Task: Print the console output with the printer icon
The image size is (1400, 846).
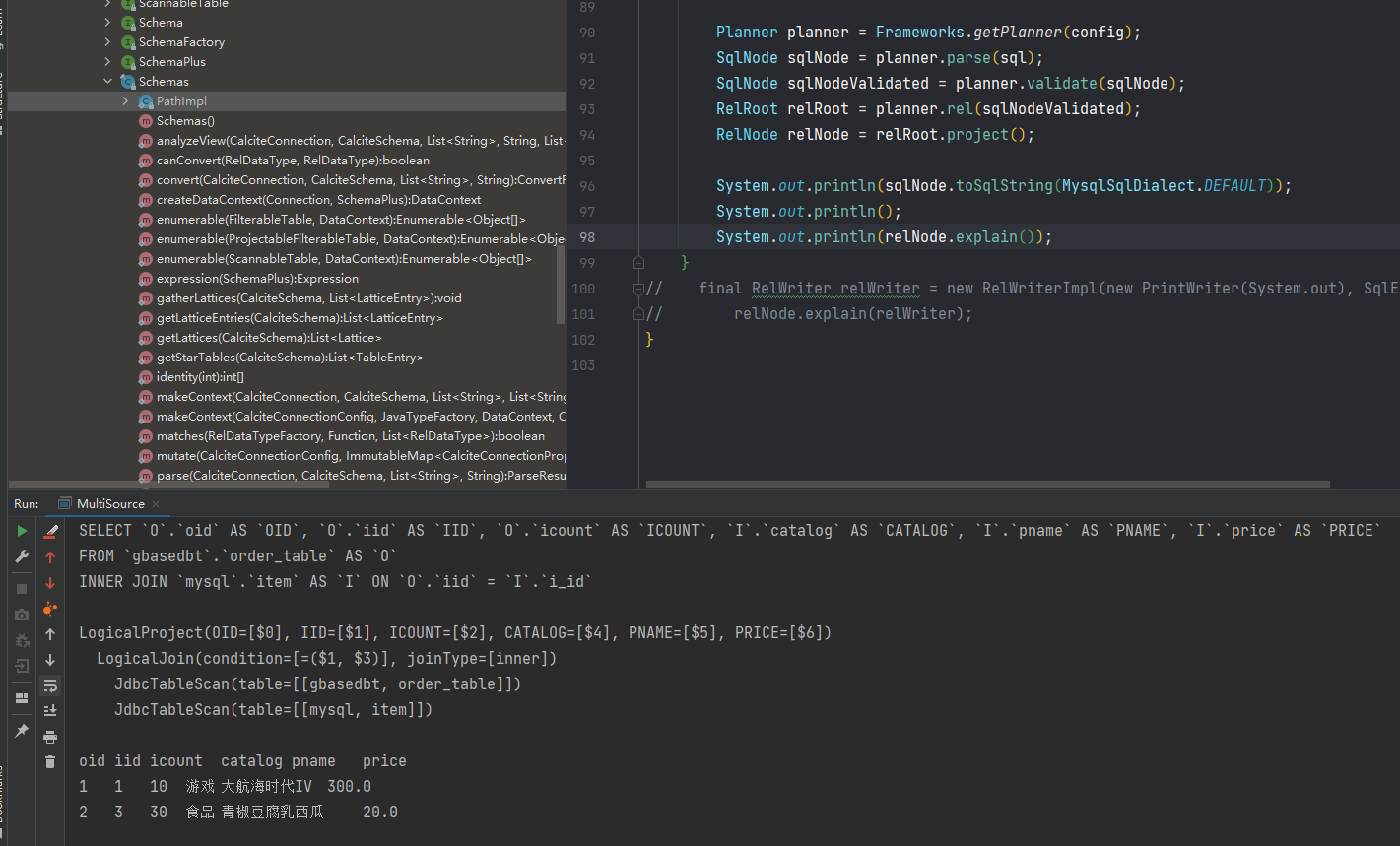Action: (50, 737)
